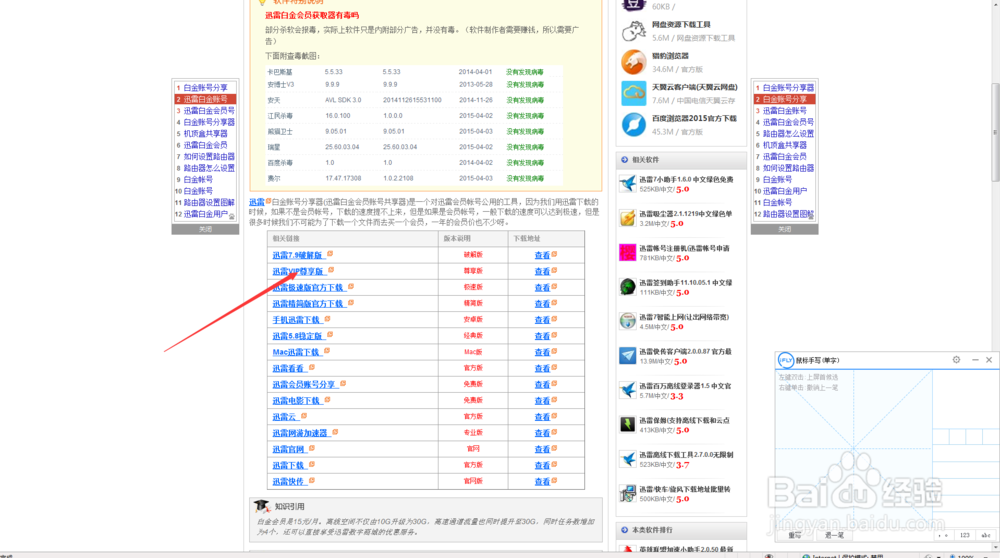This screenshot has width=1000, height=558.
Task: Click the 迅雷签到助手 dark round icon
Action: [628, 287]
